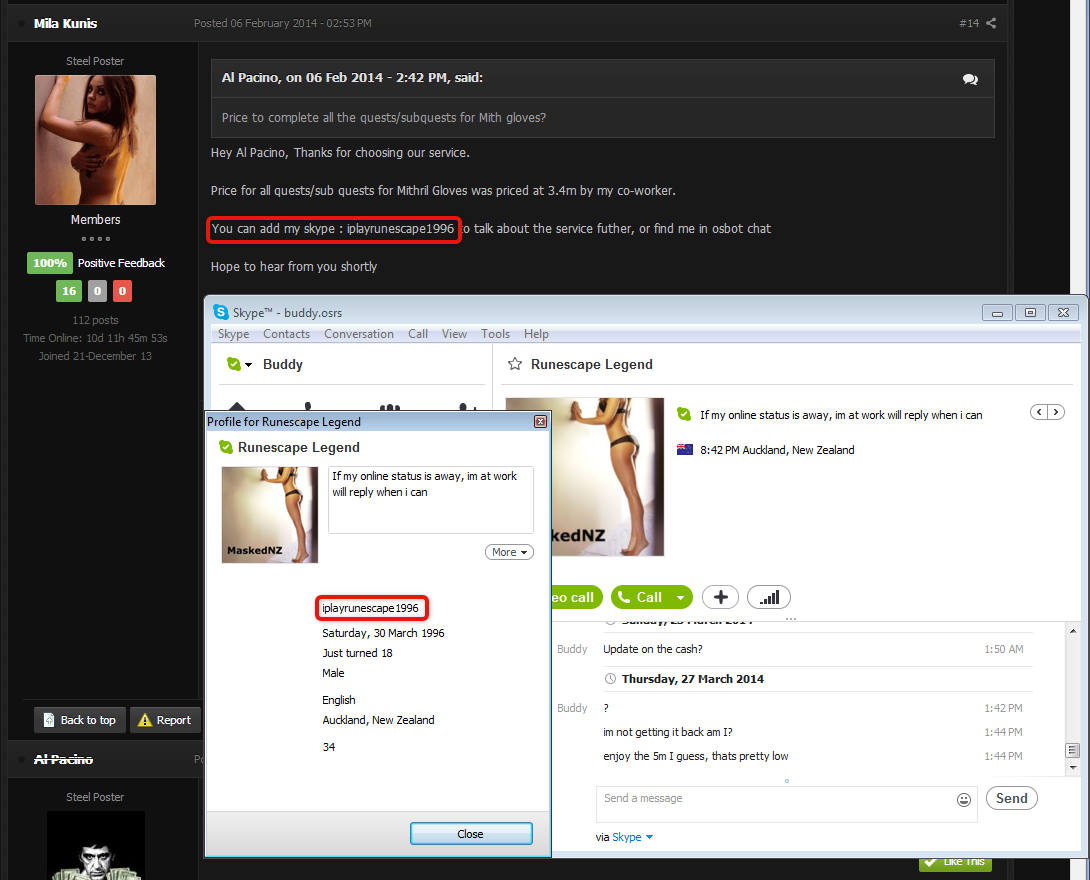The image size is (1090, 880).
Task: Open Mila Kunis profile name link
Action: tap(65, 23)
